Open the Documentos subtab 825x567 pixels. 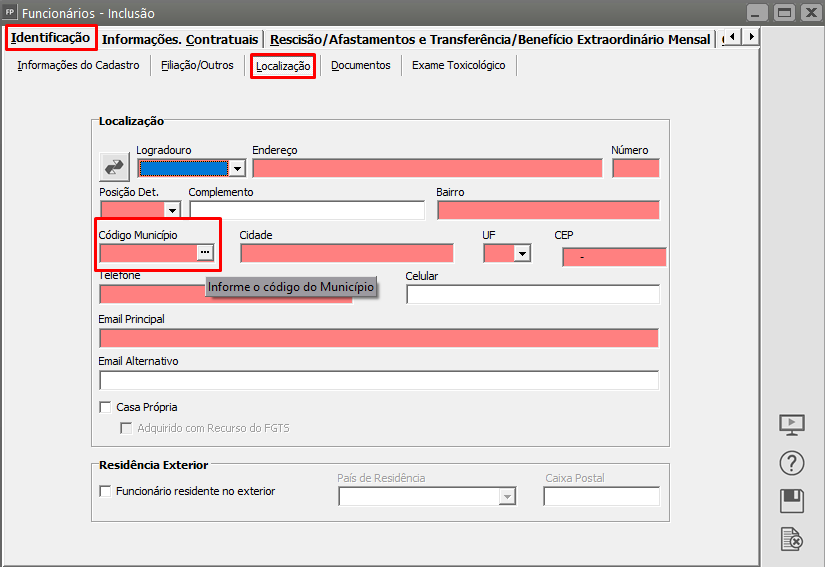click(x=361, y=65)
